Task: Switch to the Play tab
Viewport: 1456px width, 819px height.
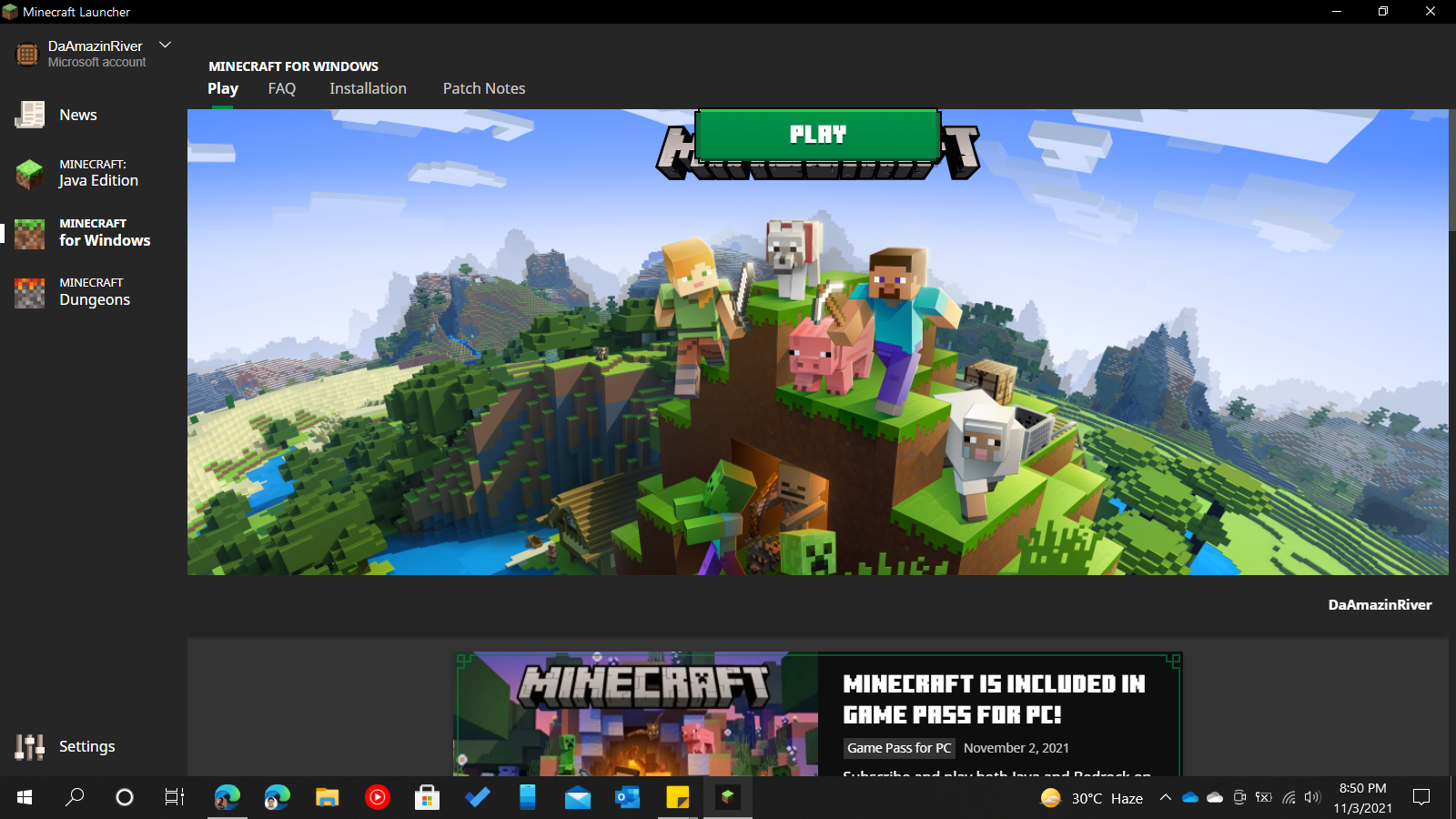Action: click(x=223, y=88)
